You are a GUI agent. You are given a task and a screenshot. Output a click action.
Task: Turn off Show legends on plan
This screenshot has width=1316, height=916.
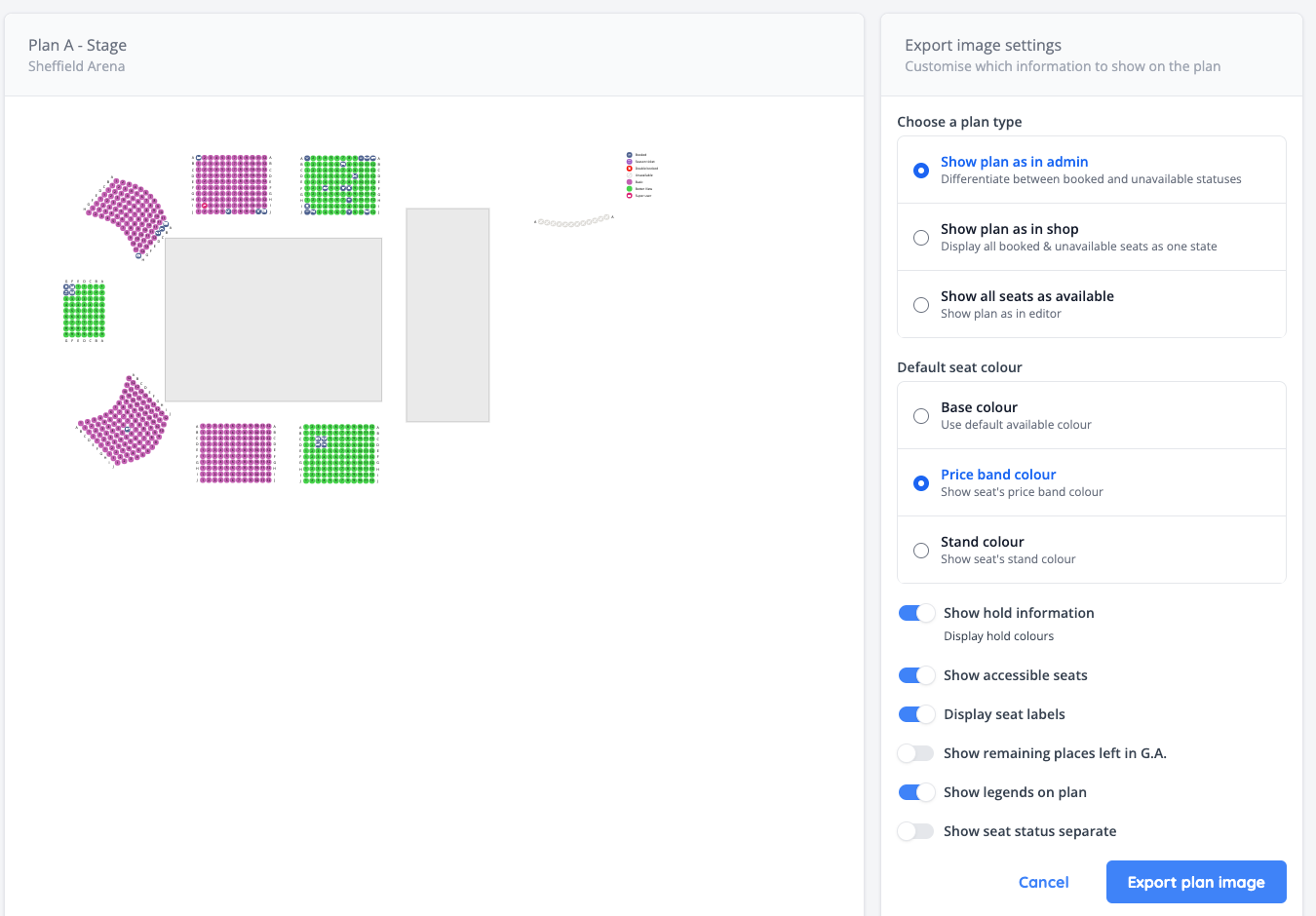[x=916, y=791]
